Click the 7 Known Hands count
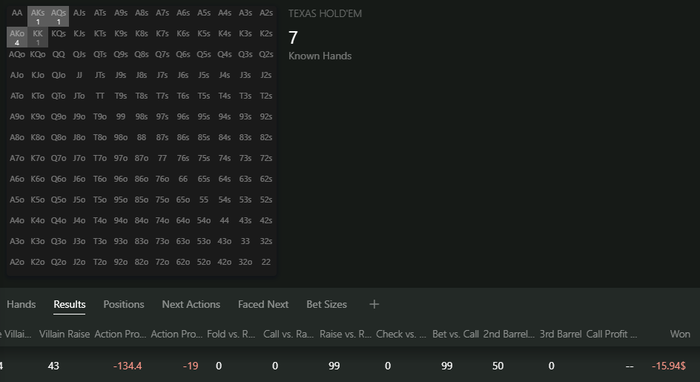700x382 pixels. coord(293,37)
